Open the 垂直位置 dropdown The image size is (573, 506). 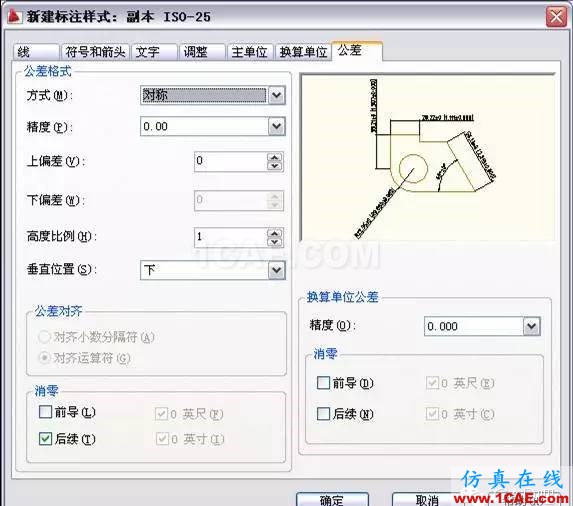click(277, 270)
